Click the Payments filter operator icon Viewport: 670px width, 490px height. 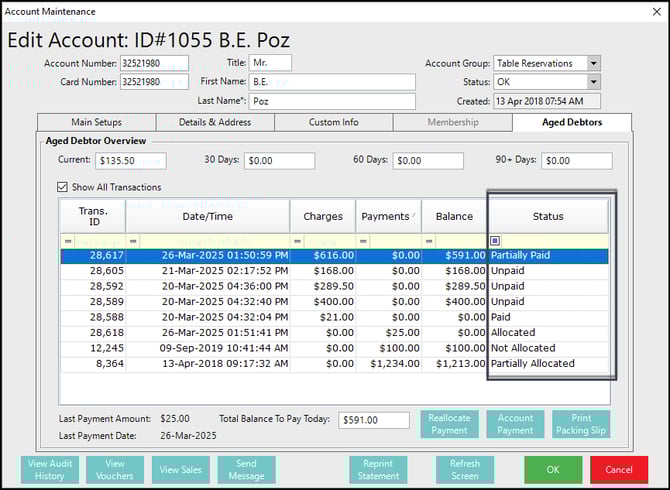[x=363, y=241]
